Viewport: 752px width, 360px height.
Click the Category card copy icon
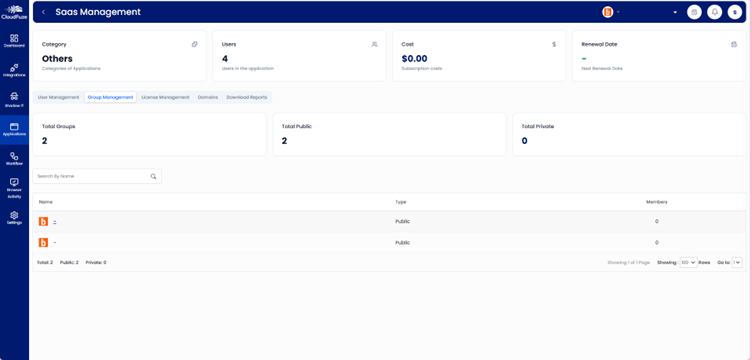point(194,44)
